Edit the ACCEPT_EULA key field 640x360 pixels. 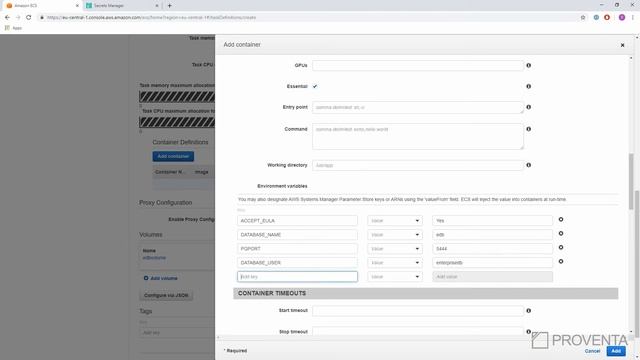297,221
